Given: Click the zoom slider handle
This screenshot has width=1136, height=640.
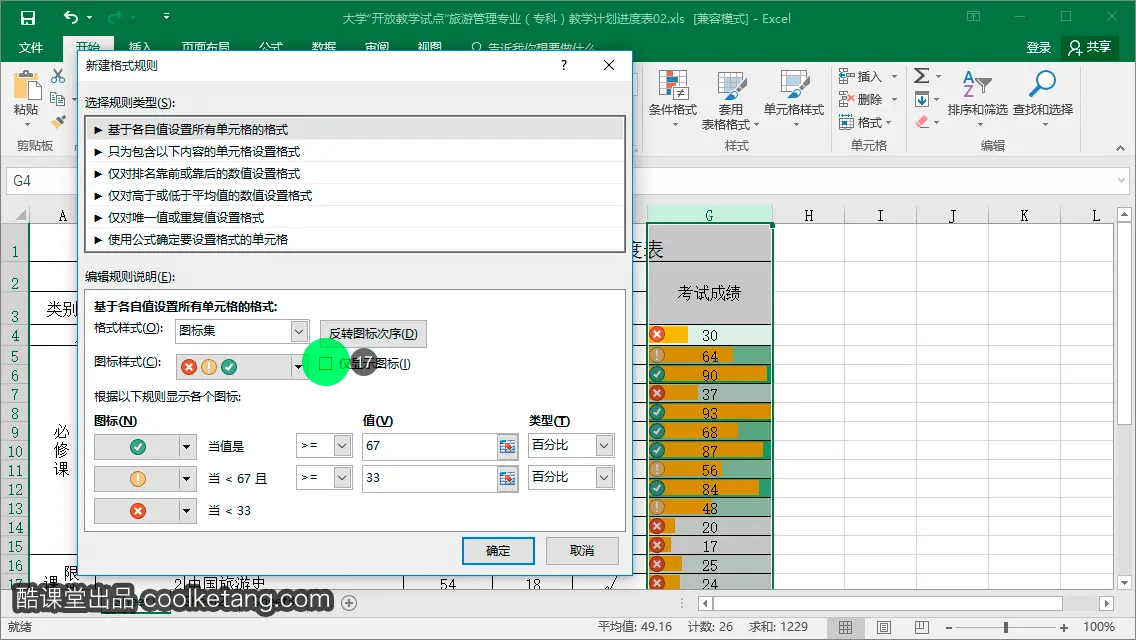Looking at the screenshot, I should (1006, 628).
